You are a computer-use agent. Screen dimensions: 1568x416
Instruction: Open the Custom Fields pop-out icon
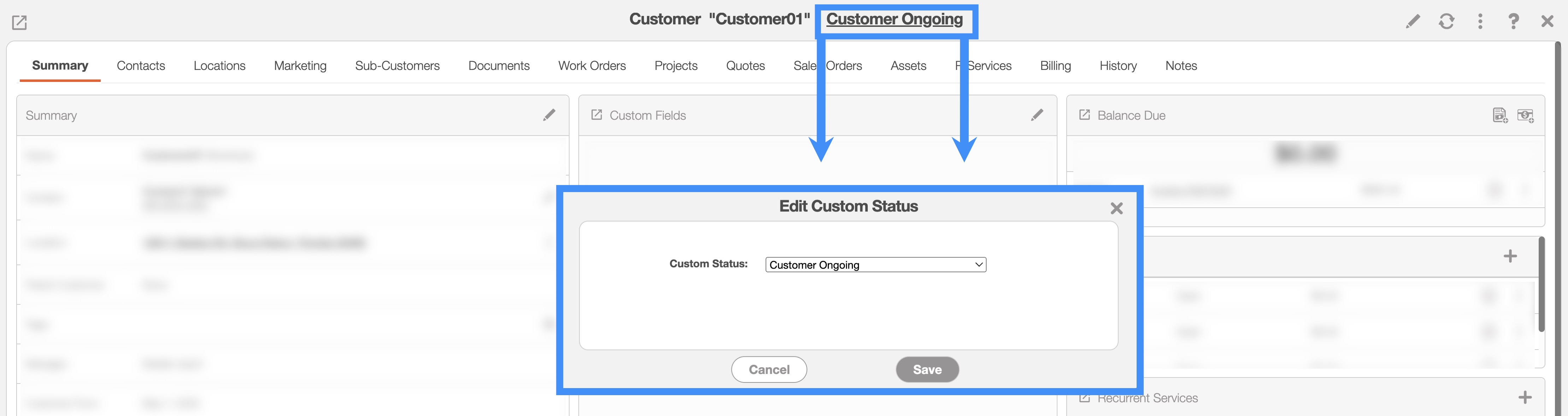pyautogui.click(x=596, y=115)
